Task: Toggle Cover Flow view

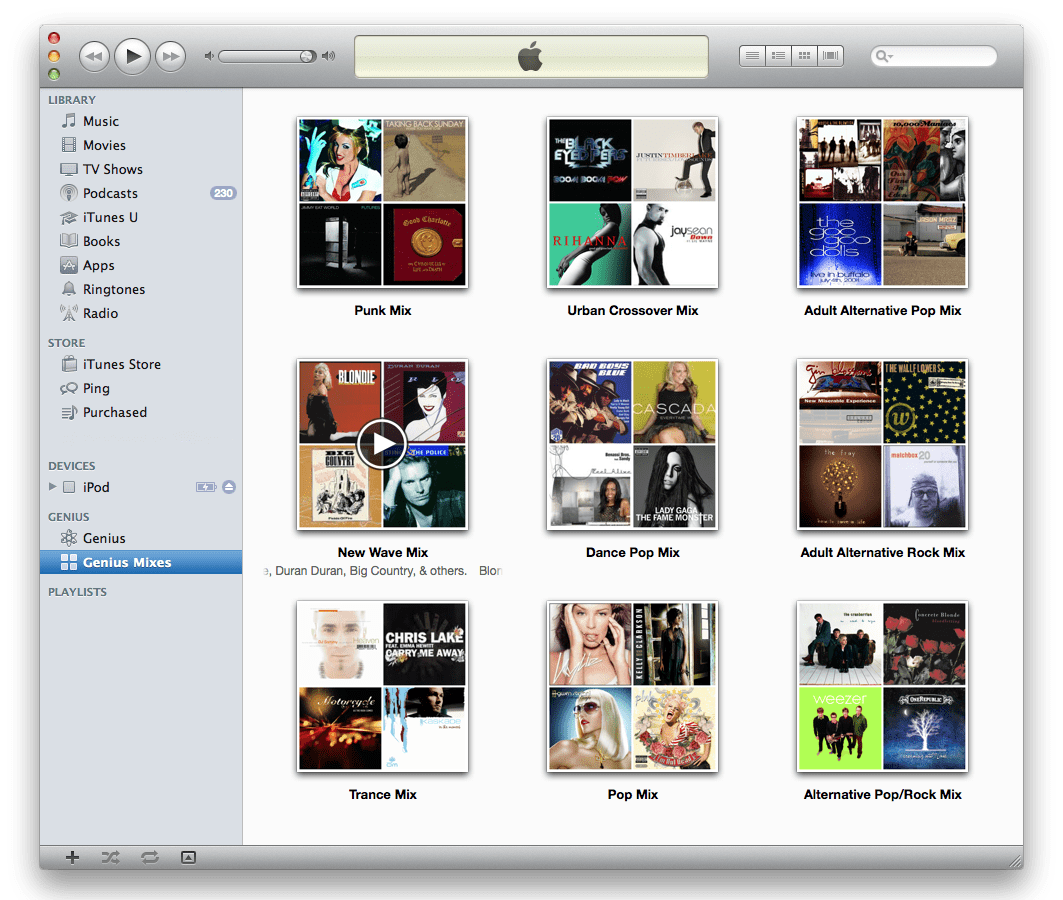Action: tap(830, 55)
